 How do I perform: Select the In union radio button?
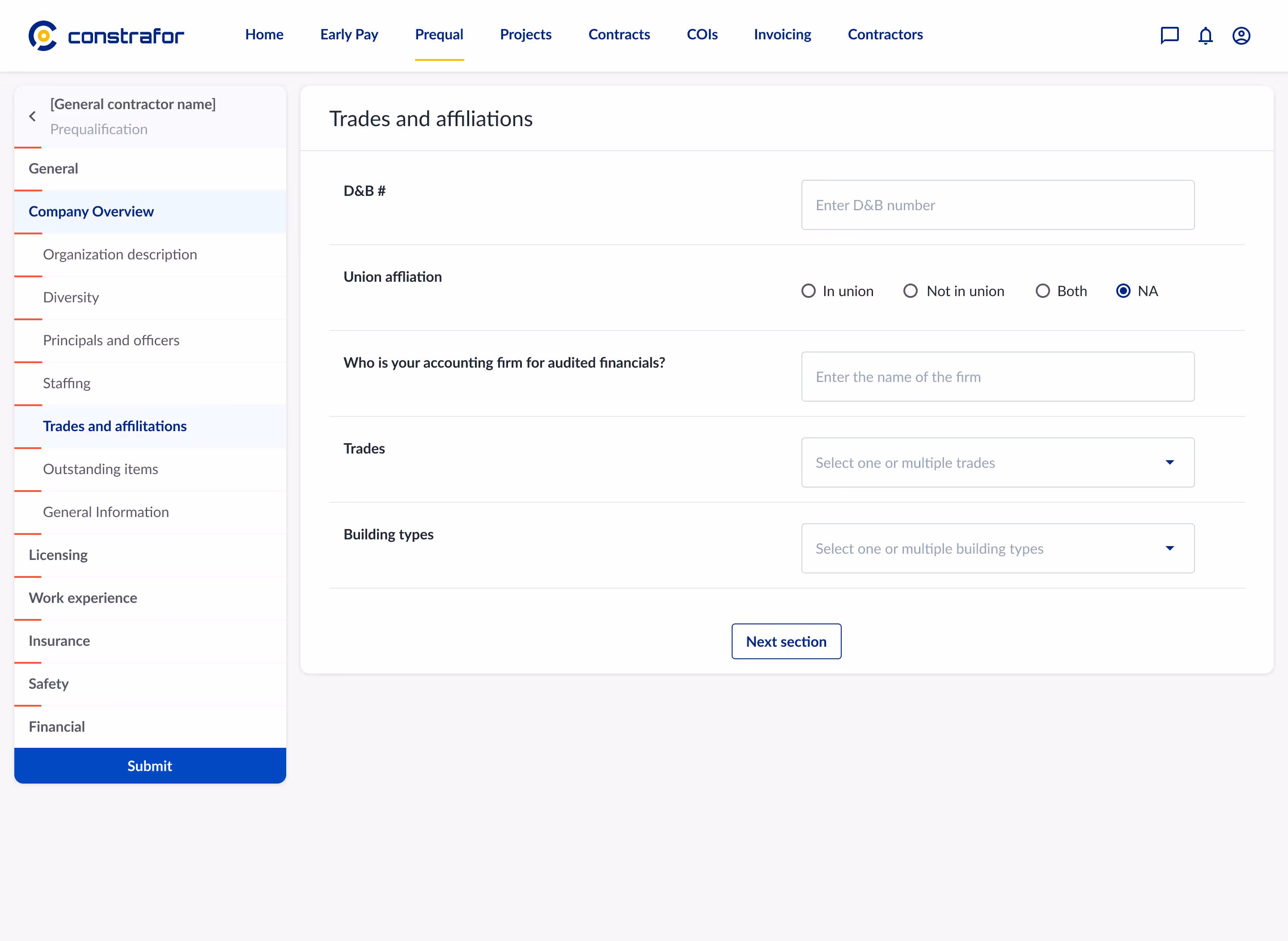[x=808, y=291]
